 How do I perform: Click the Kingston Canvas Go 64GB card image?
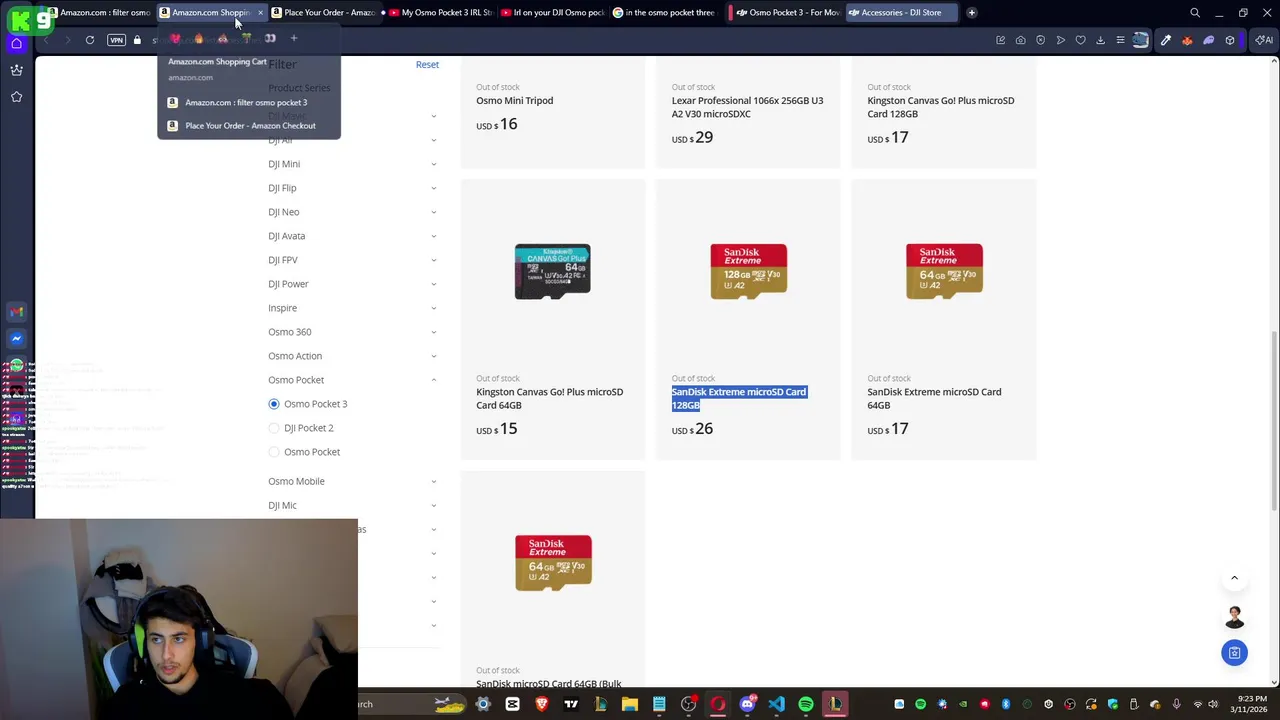pyautogui.click(x=552, y=271)
